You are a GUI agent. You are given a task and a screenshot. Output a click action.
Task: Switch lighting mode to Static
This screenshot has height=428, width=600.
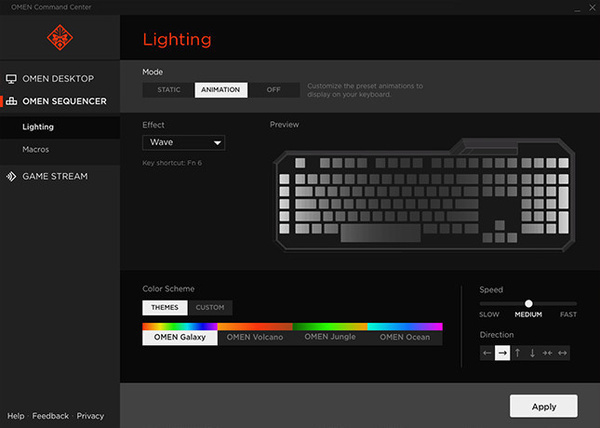(x=169, y=90)
